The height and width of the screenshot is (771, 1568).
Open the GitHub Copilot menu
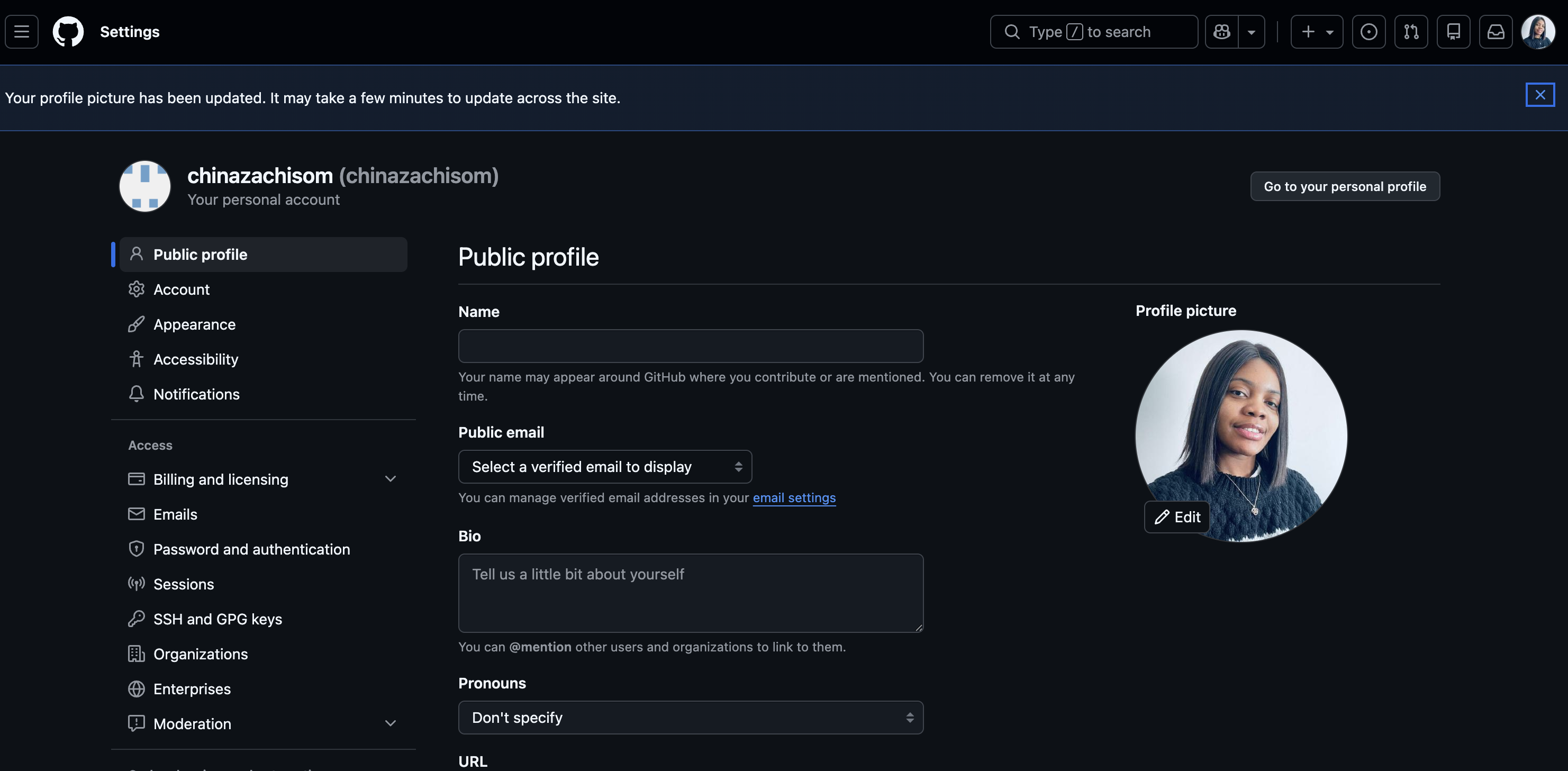1222,31
